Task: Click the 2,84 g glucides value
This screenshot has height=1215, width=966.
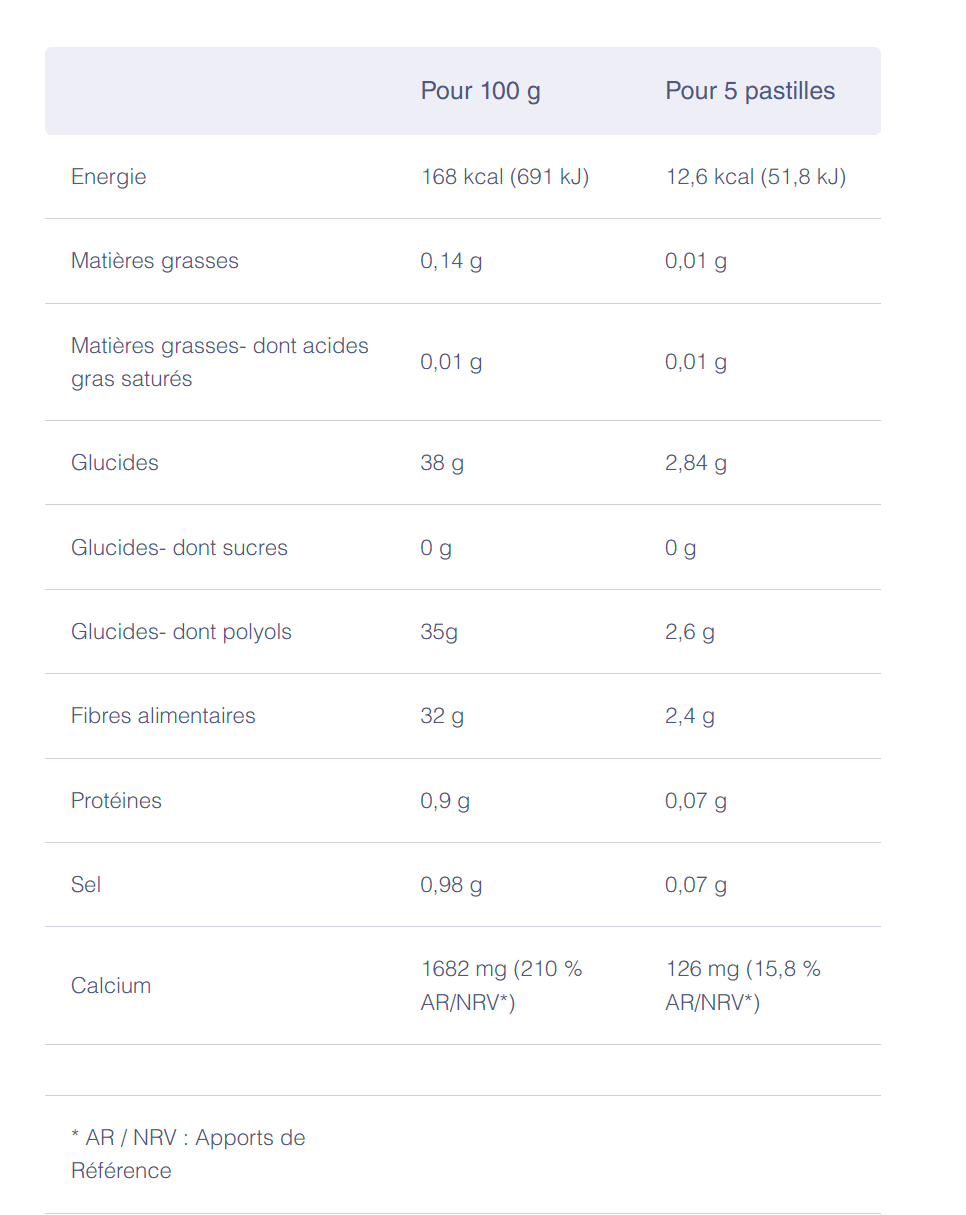Action: click(x=696, y=463)
